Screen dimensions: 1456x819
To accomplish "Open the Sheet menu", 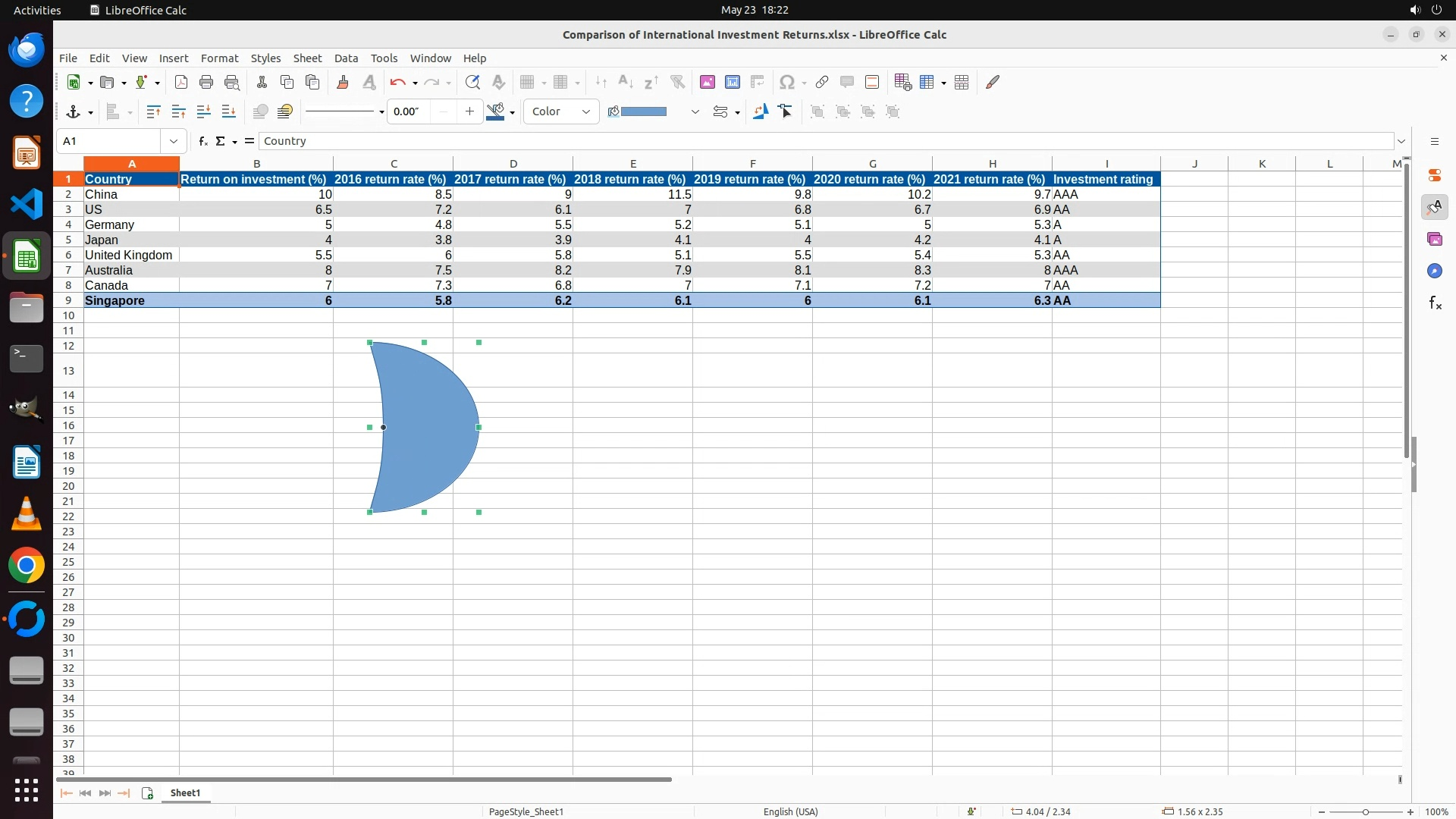I will point(307,58).
